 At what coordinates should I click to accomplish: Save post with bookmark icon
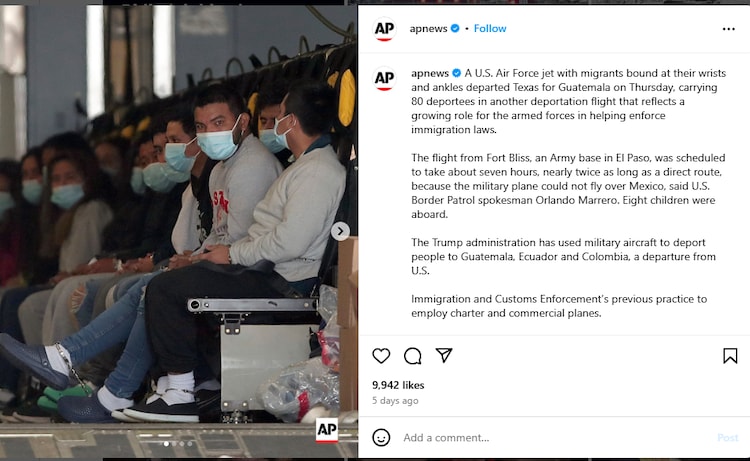click(x=730, y=356)
